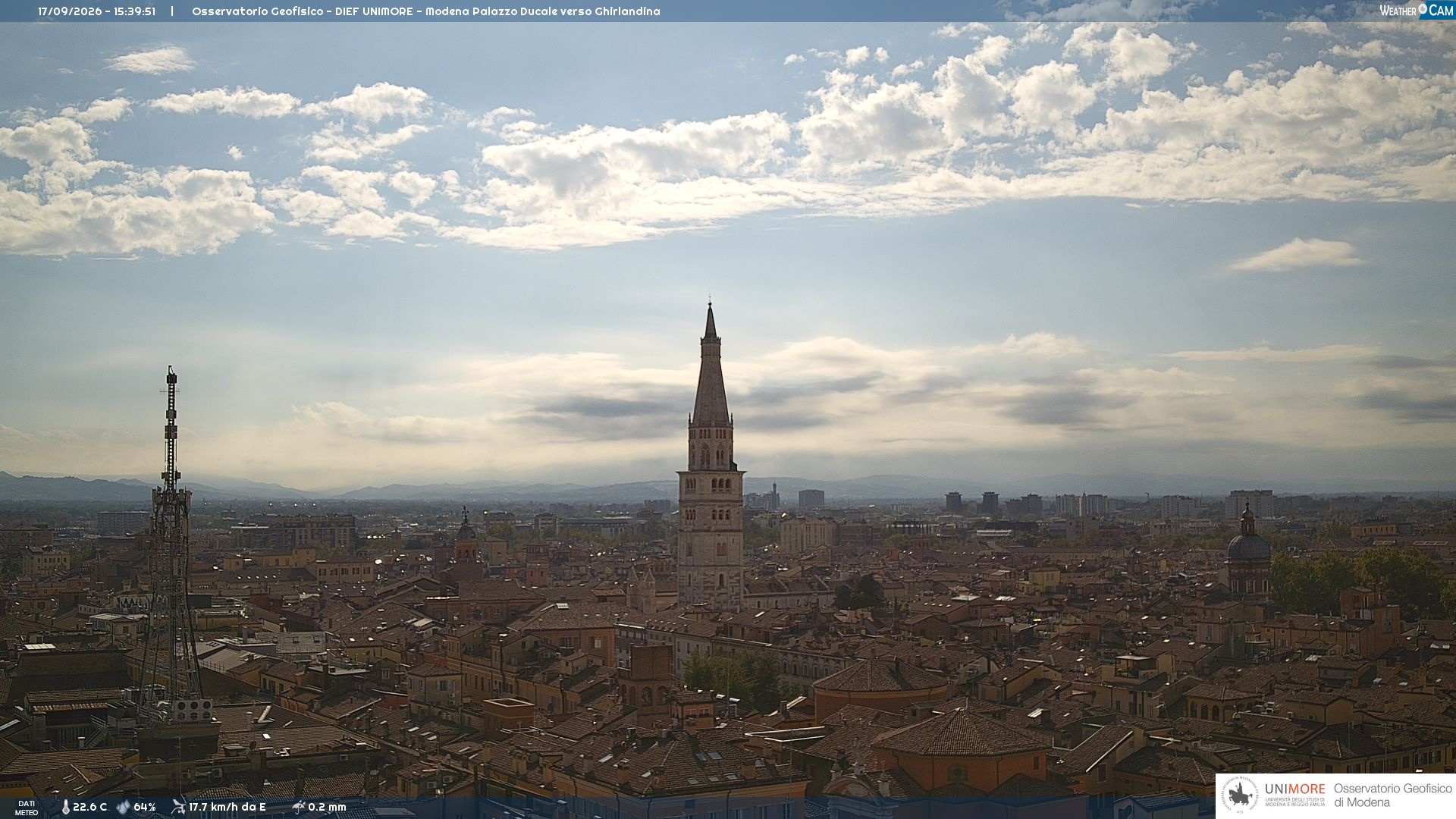
Task: Click the Osservatorio Geofisico di Modena text
Action: (x=1392, y=795)
